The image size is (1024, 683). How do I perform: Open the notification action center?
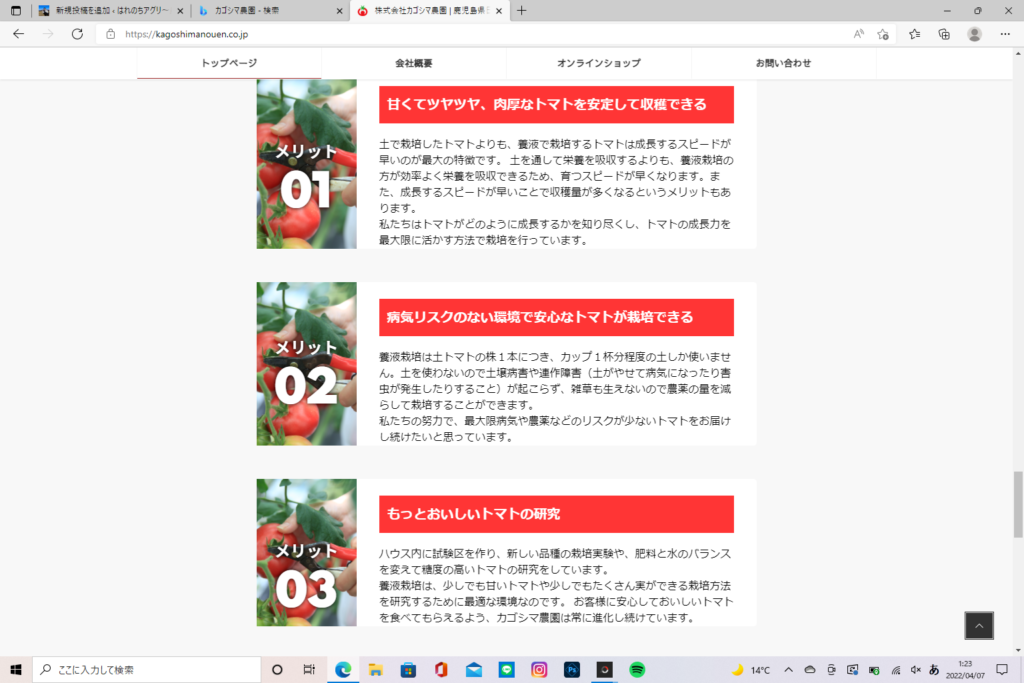(1002, 670)
